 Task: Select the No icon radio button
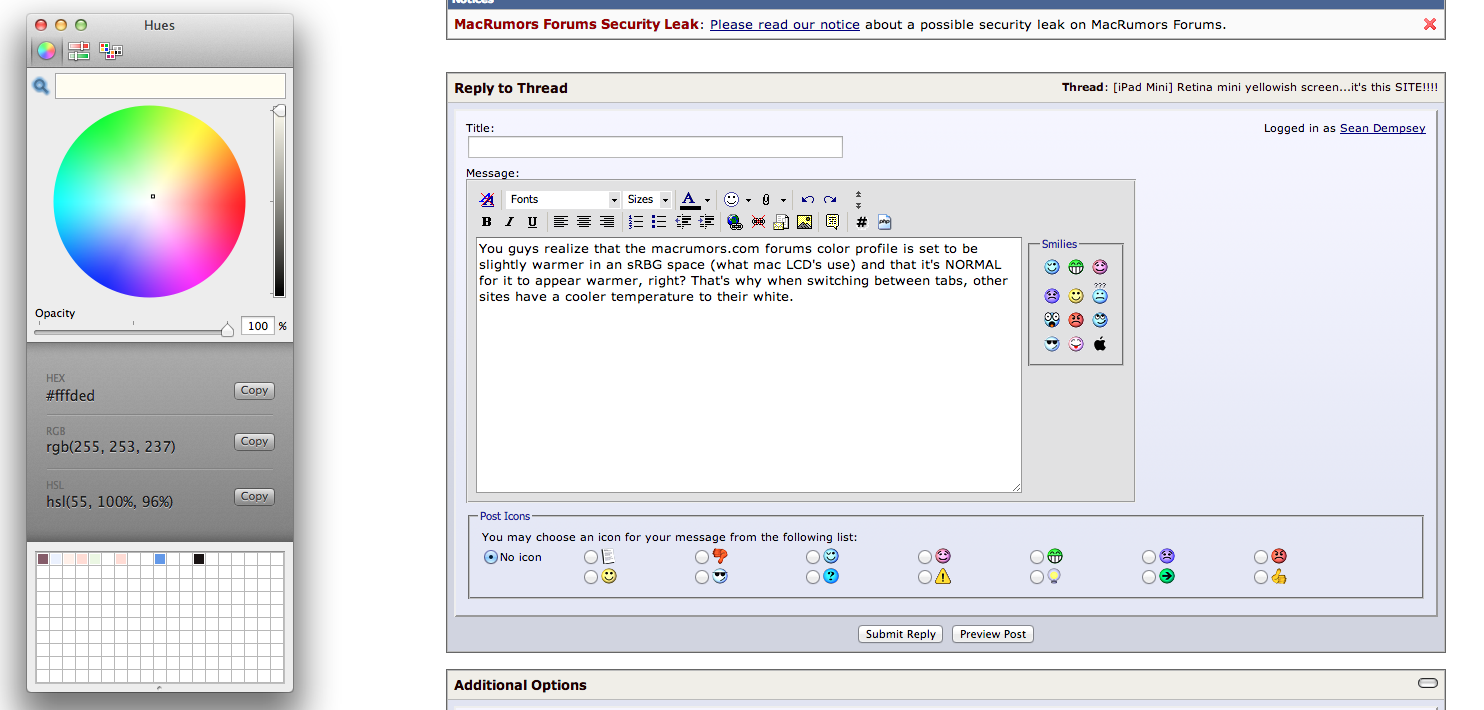(x=491, y=557)
